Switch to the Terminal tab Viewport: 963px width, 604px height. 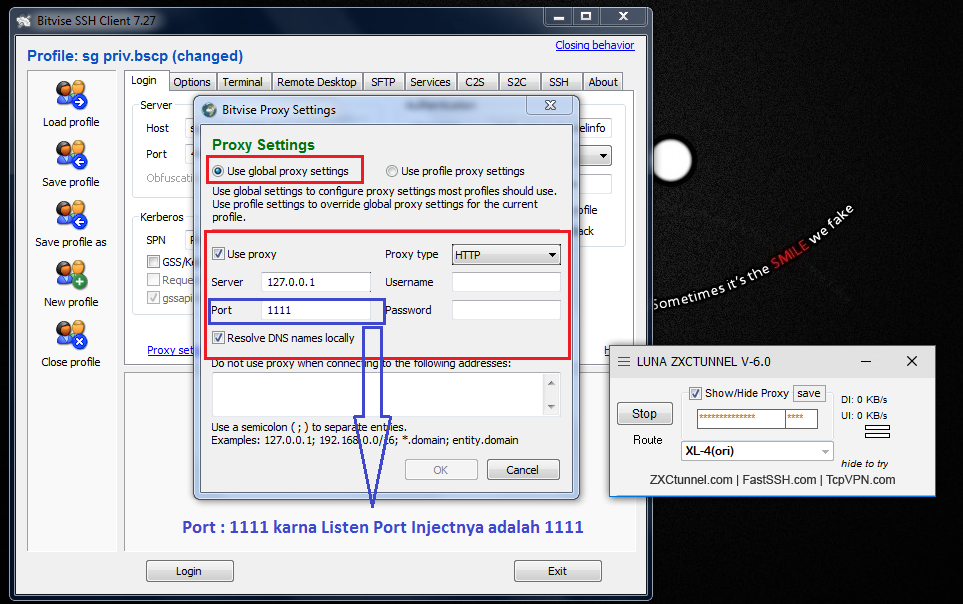pos(242,82)
